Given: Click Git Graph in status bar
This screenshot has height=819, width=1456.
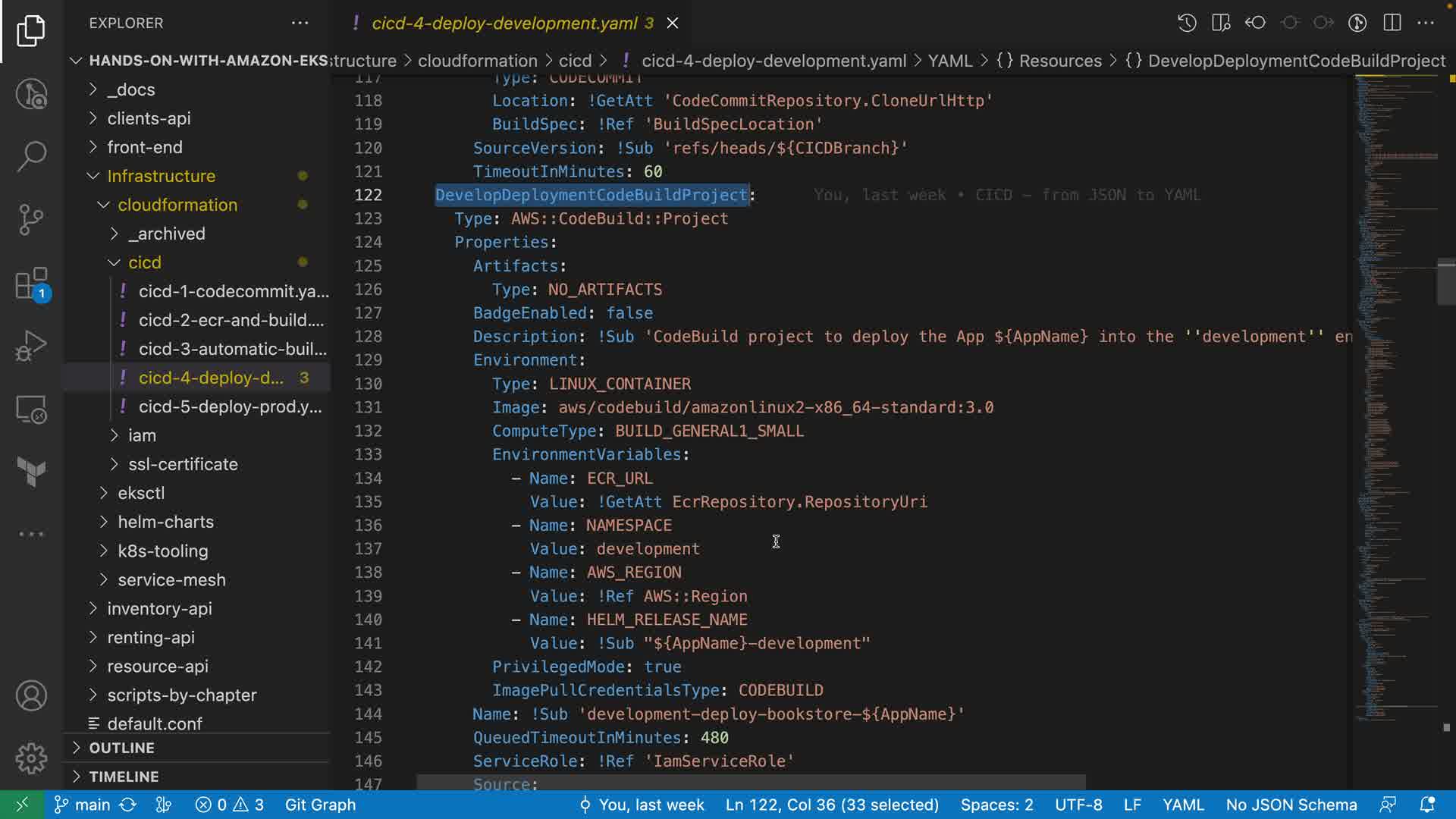Looking at the screenshot, I should tap(320, 805).
